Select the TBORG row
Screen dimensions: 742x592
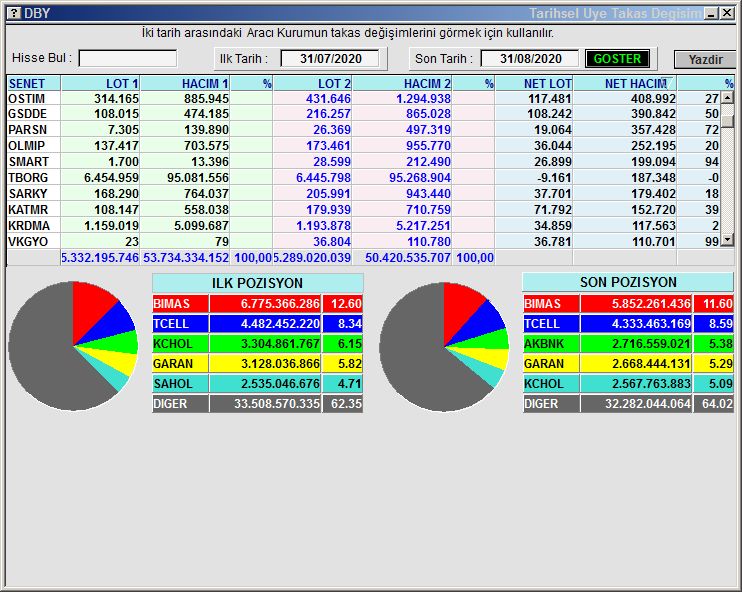(x=364, y=178)
